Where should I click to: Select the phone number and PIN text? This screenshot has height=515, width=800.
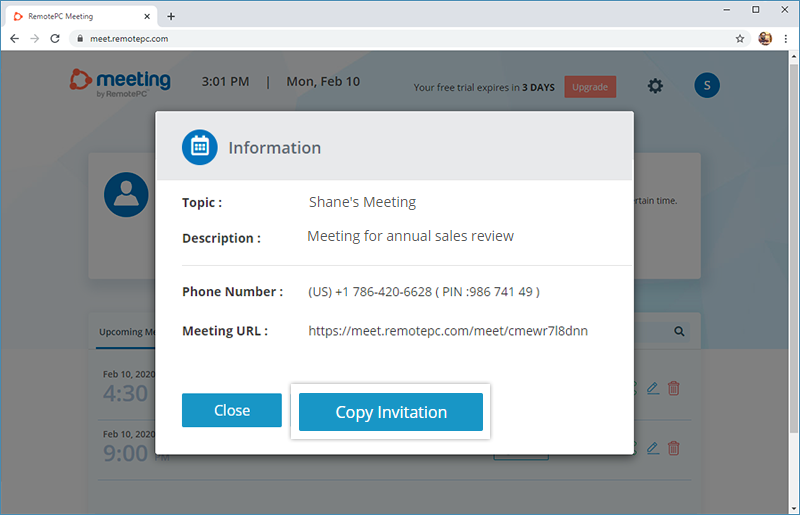(424, 291)
